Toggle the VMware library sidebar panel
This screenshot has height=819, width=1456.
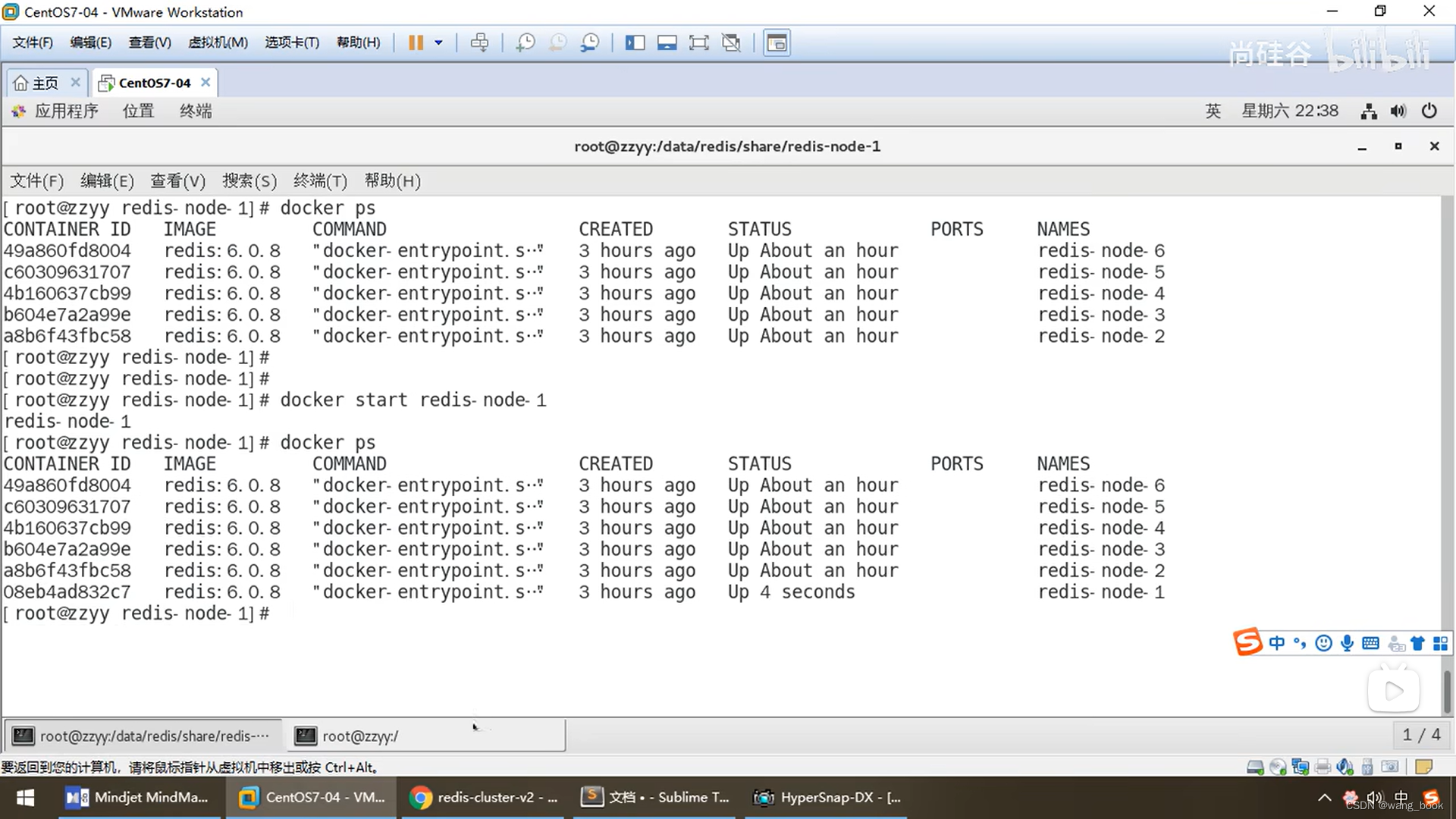635,42
